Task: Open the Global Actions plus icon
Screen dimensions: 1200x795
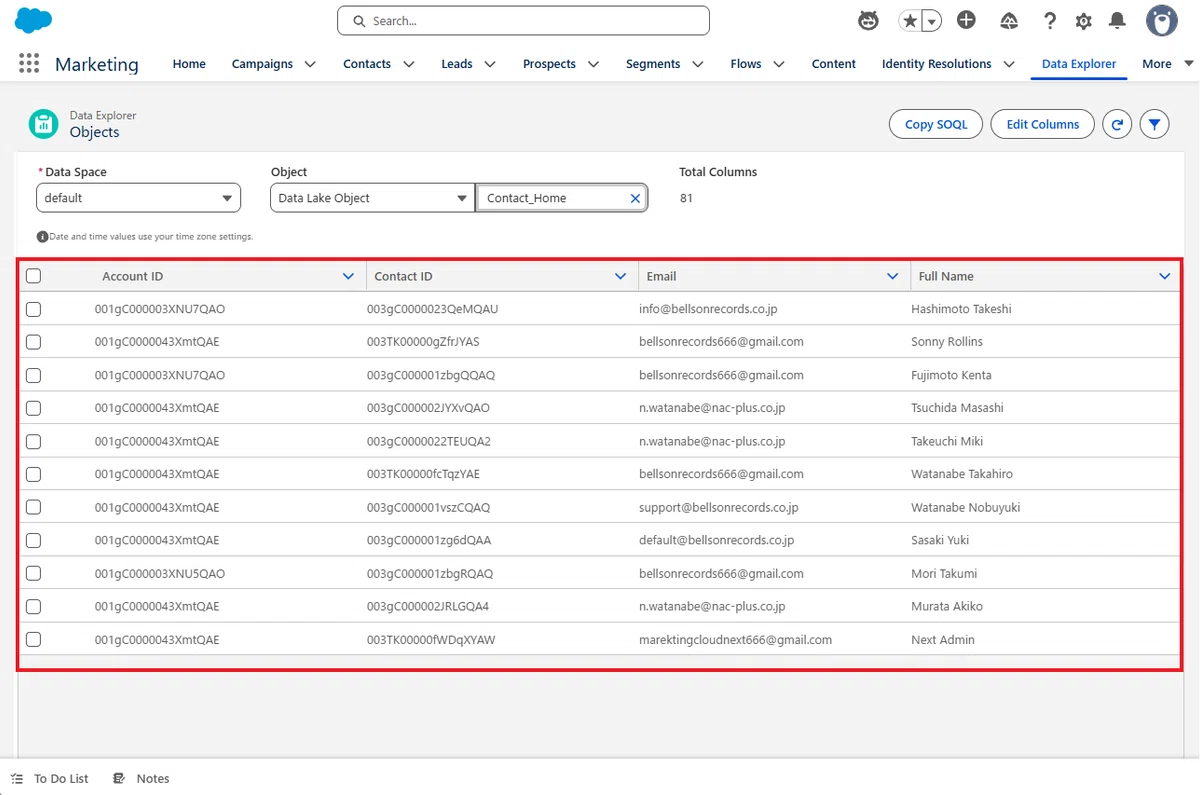Action: click(x=966, y=20)
